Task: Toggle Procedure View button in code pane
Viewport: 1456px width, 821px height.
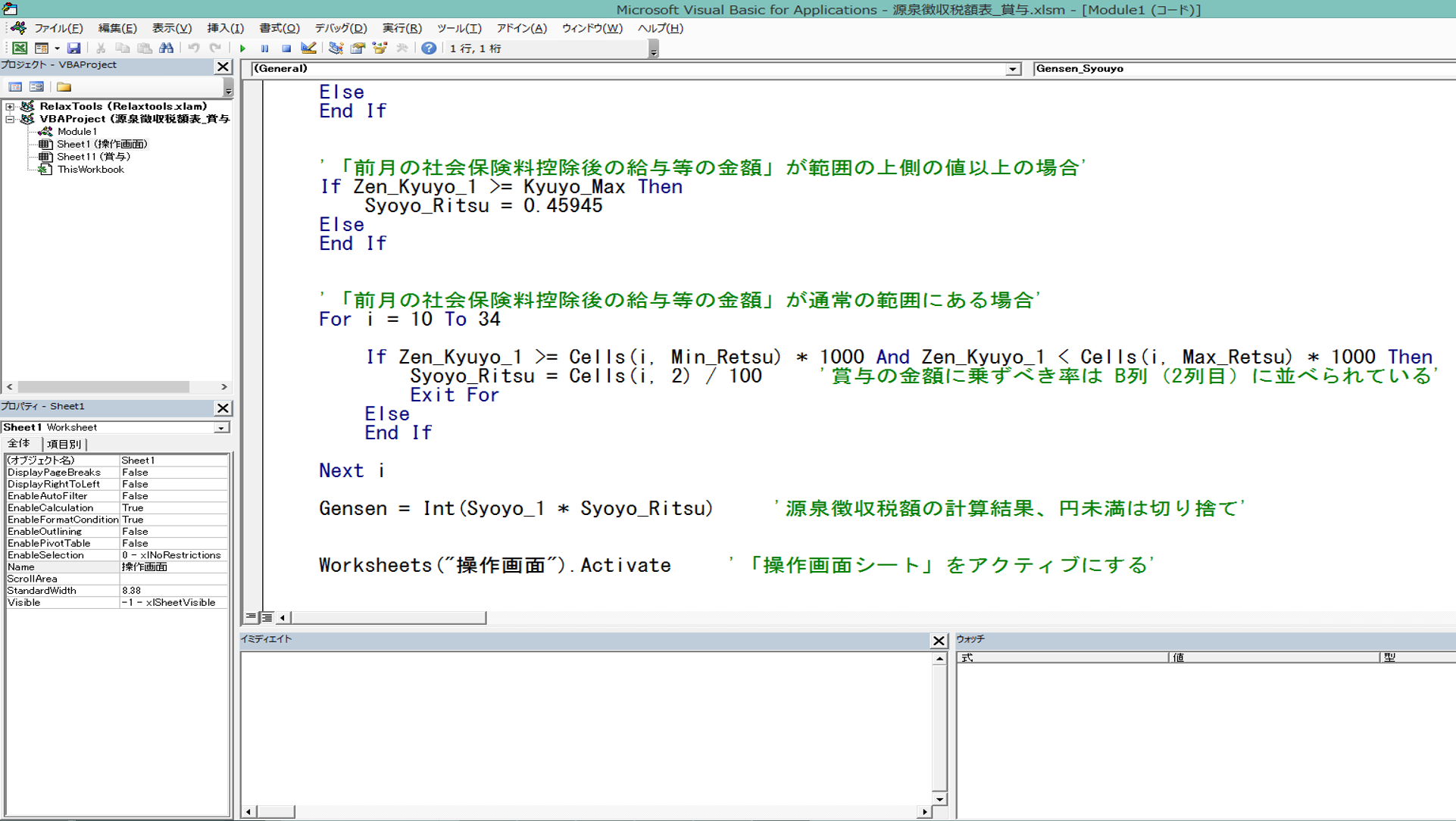Action: pos(251,617)
